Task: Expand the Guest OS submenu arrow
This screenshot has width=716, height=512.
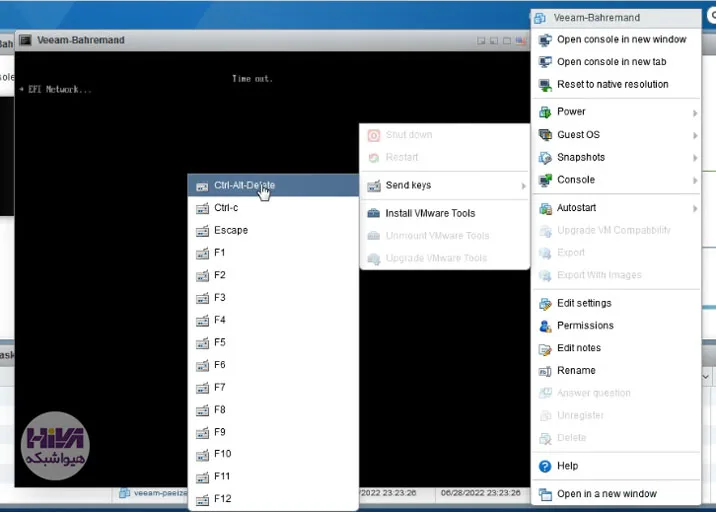Action: (x=695, y=136)
